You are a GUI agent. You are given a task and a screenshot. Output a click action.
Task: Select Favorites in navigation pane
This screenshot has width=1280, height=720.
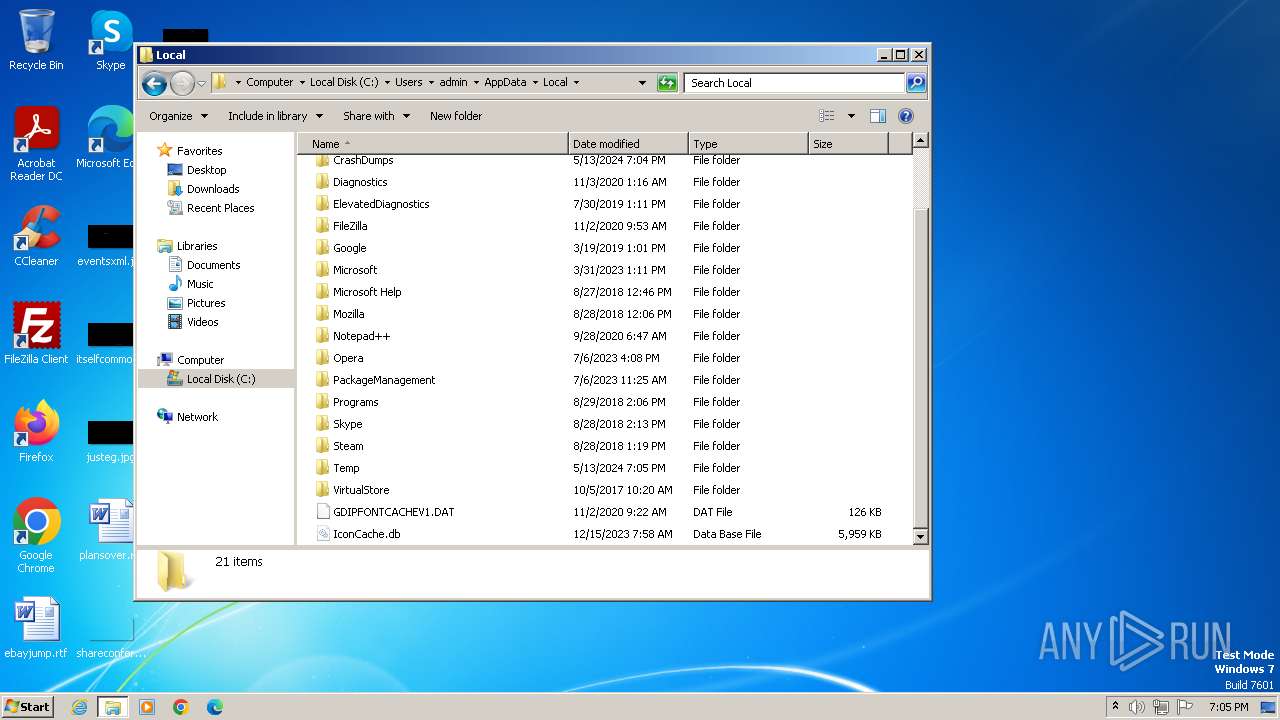tap(199, 151)
